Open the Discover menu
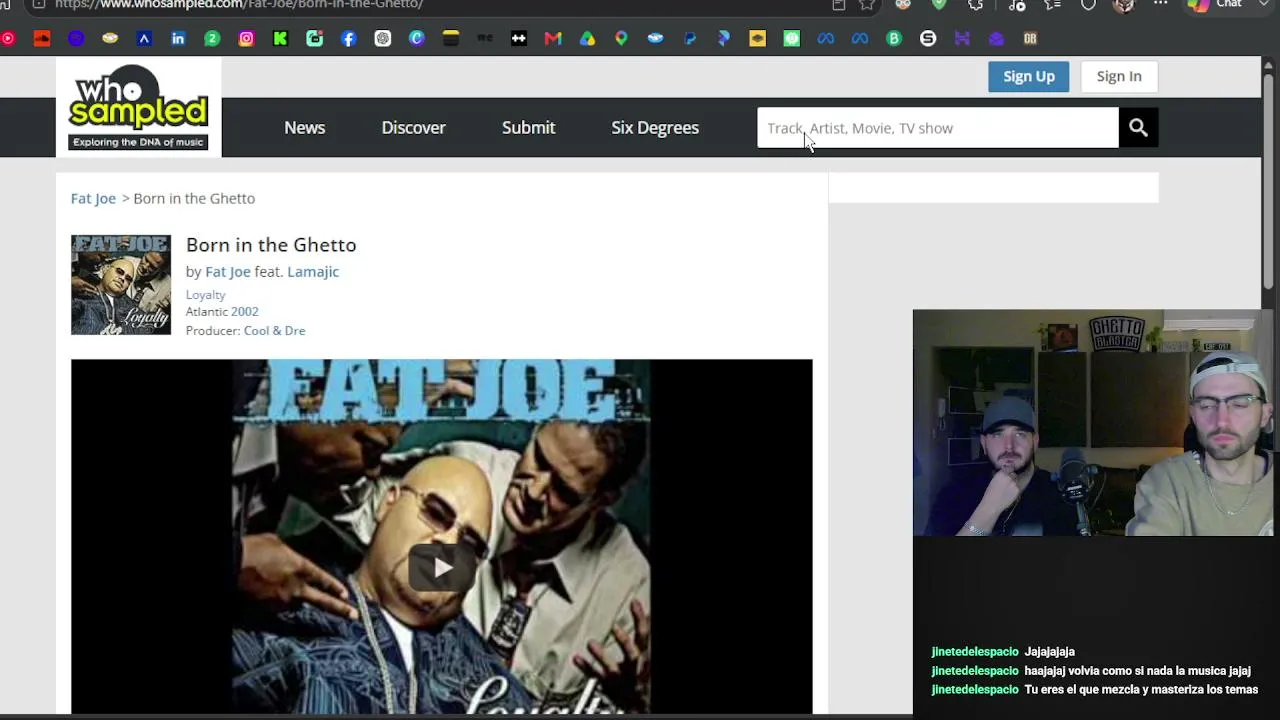This screenshot has width=1280, height=720. click(x=413, y=127)
